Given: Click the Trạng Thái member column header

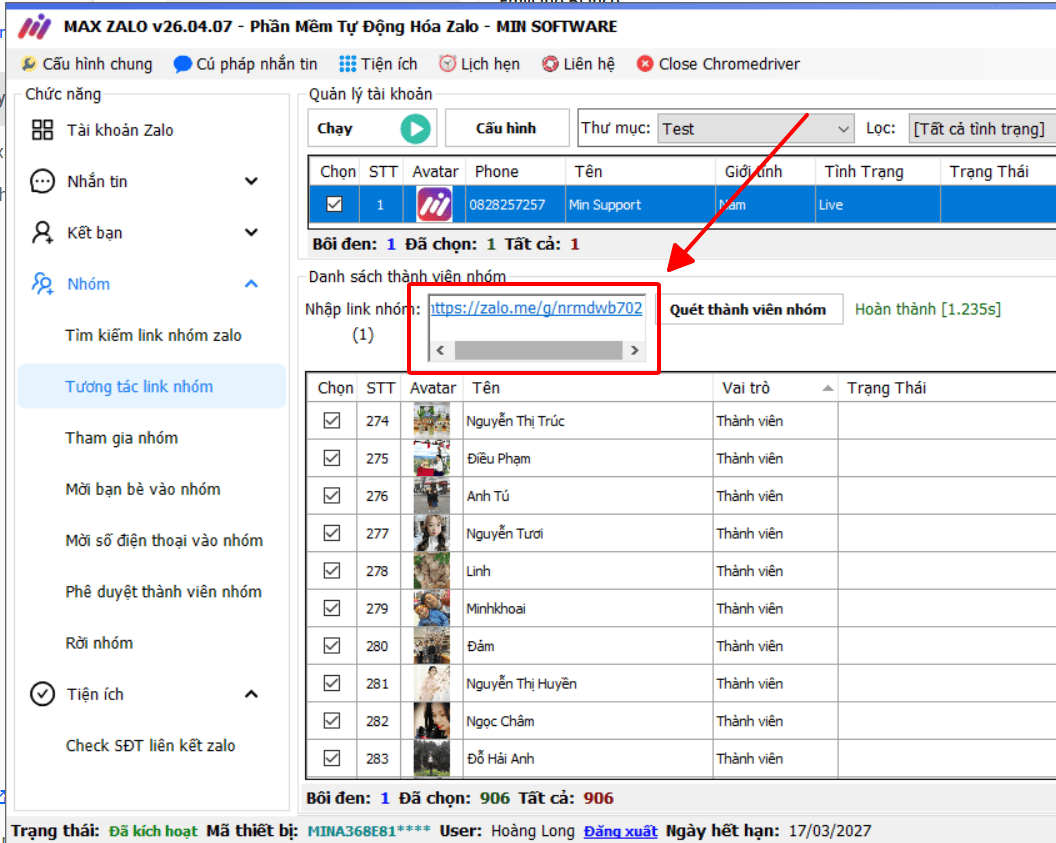Looking at the screenshot, I should point(947,389).
